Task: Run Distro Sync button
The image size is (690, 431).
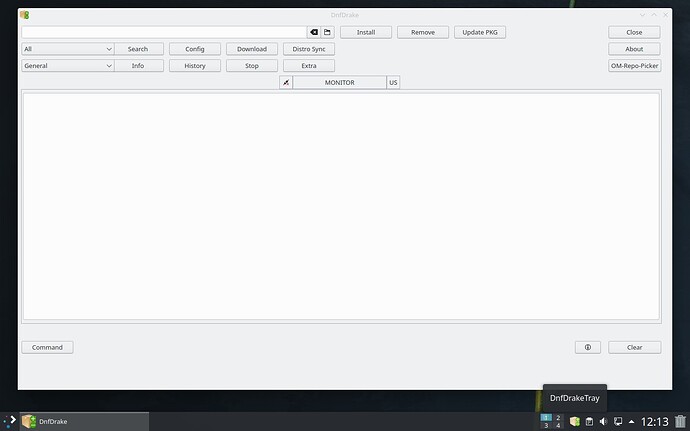Action: [x=309, y=49]
